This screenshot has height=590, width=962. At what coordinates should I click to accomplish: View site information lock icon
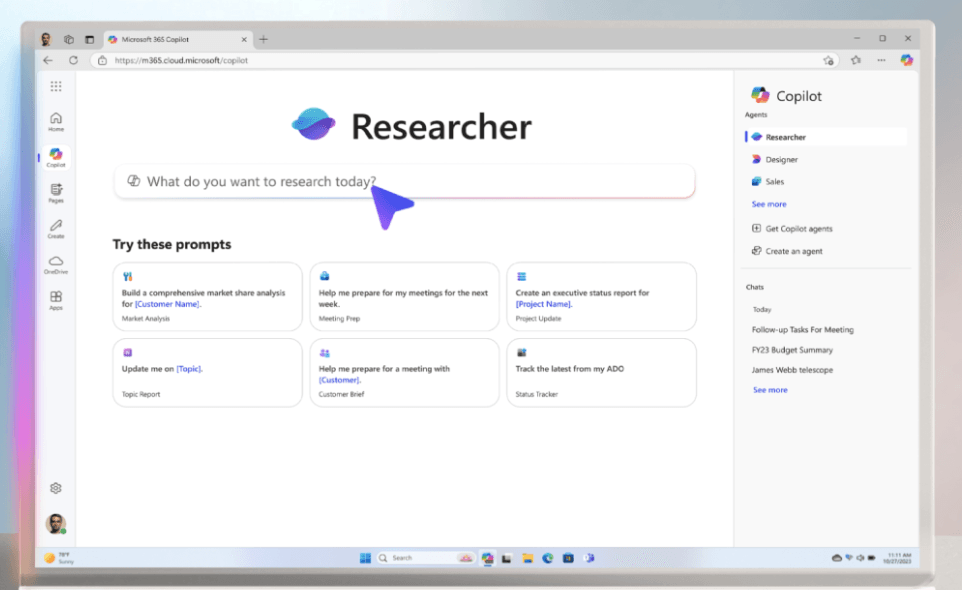tap(102, 60)
